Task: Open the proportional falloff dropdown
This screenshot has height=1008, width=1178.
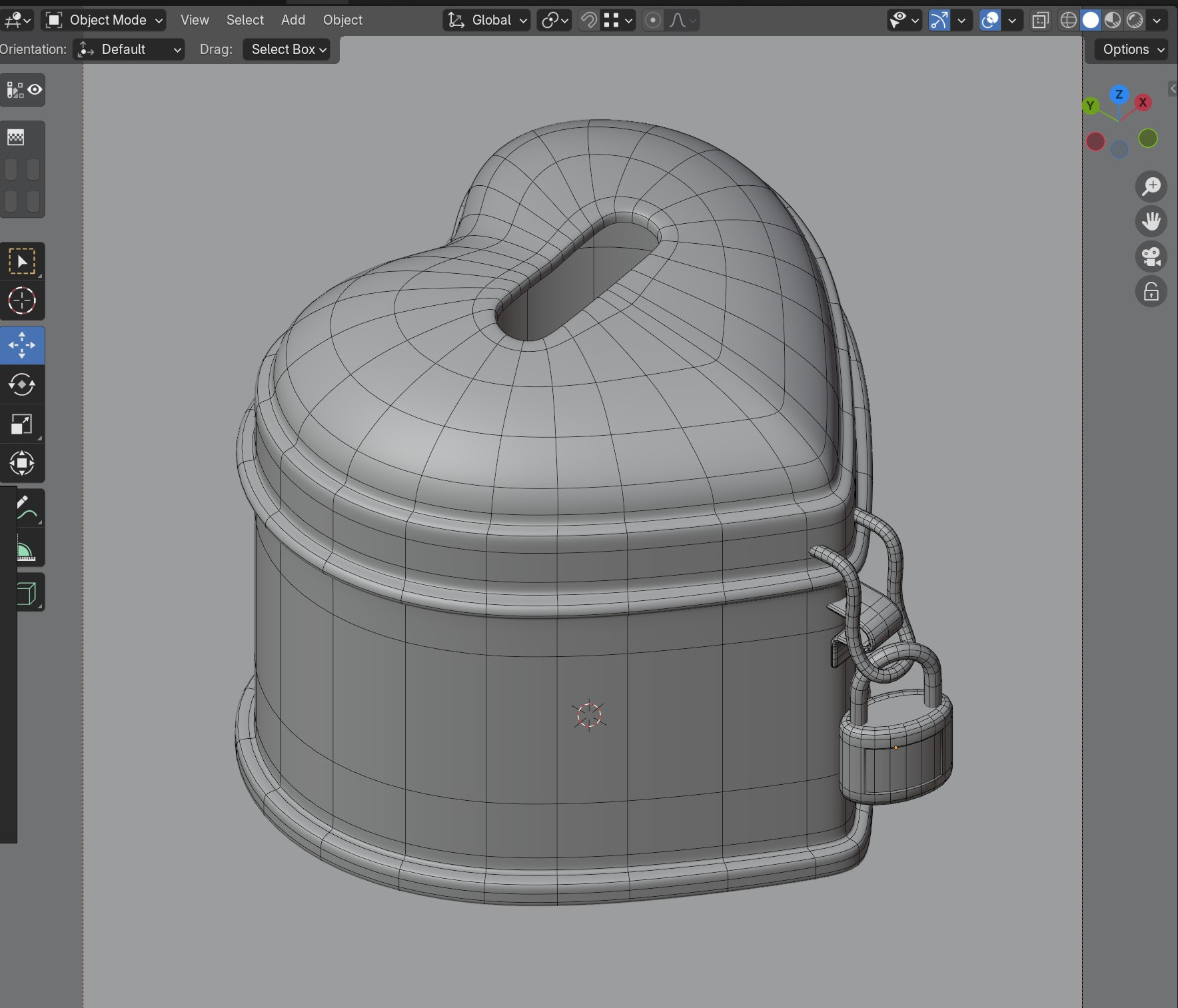Action: pyautogui.click(x=683, y=20)
